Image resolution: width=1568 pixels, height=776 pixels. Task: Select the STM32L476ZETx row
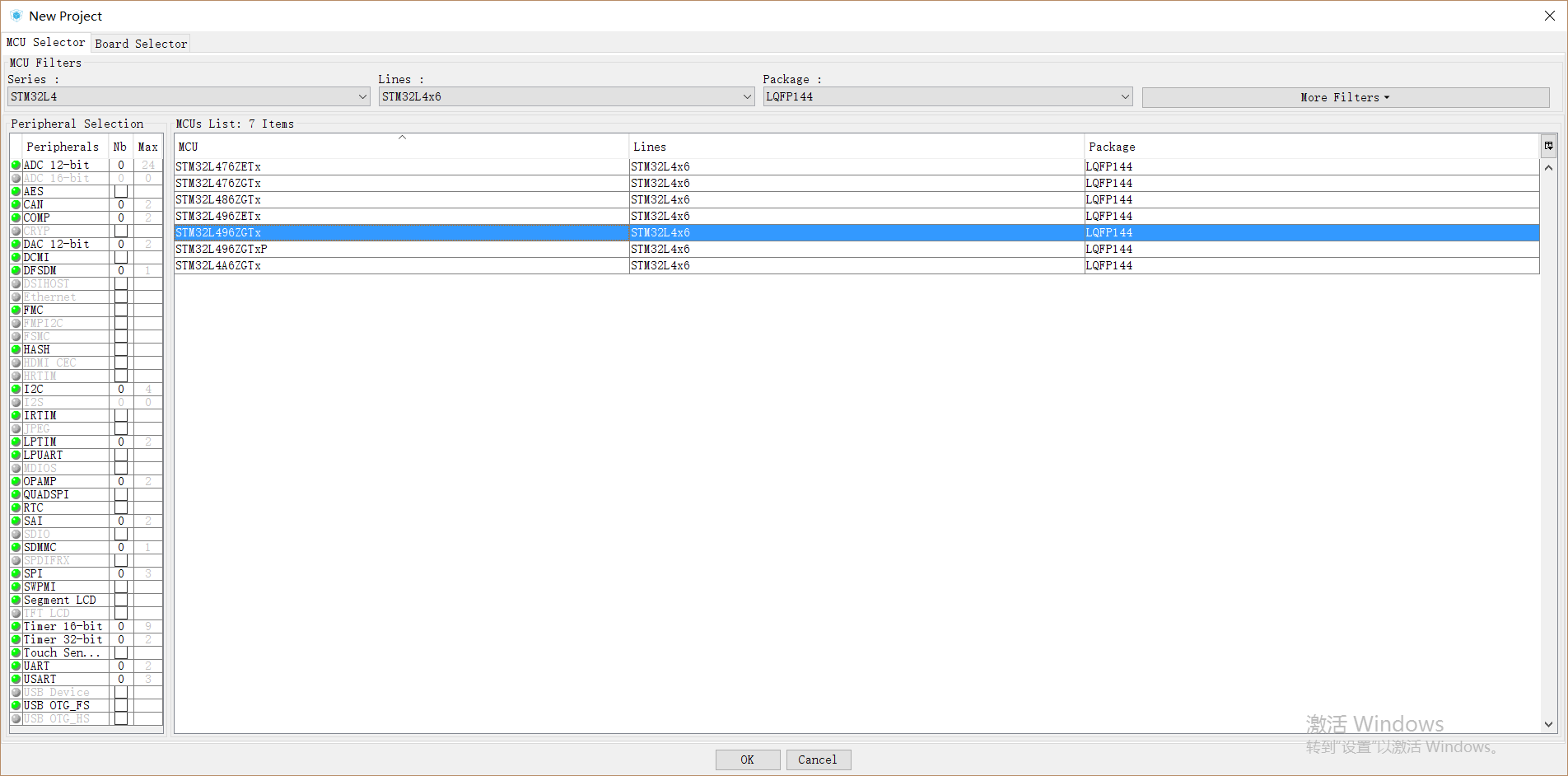point(856,166)
